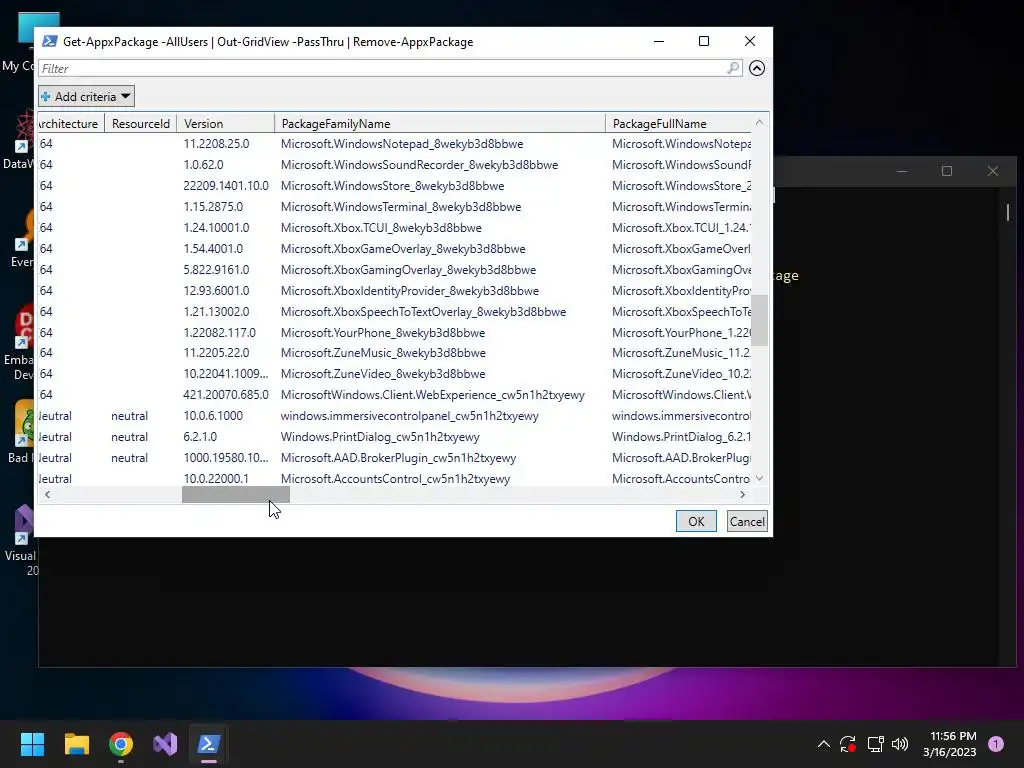Open the notification badge in the tray
Screen dimensions: 1024x768
[x=996, y=744]
